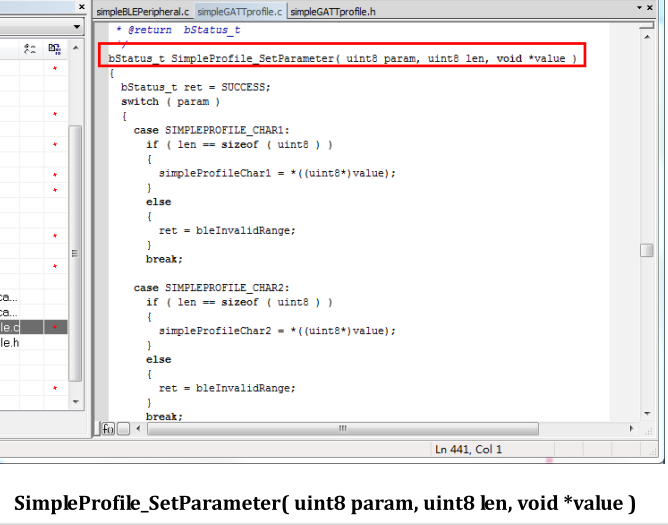668x525 pixels.
Task: Switch to simpleBLEPeripheral.c tab
Action: 142,12
